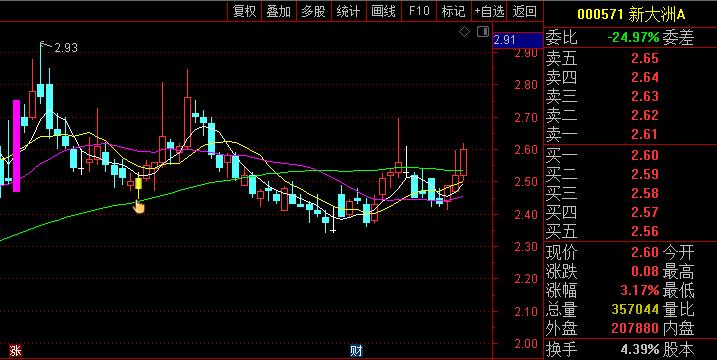Screen dimensions: 717x360
Task: Click the 内盘 label
Action: click(x=679, y=328)
